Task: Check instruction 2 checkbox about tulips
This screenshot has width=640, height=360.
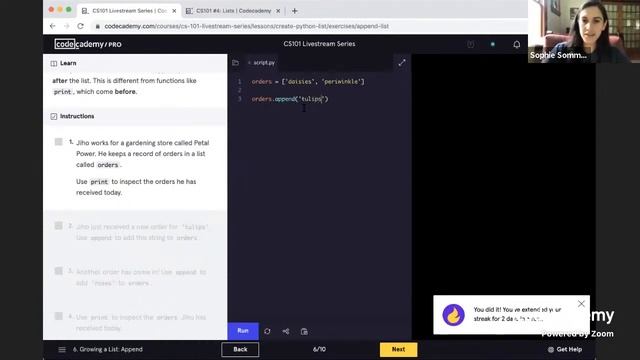Action: click(x=58, y=226)
